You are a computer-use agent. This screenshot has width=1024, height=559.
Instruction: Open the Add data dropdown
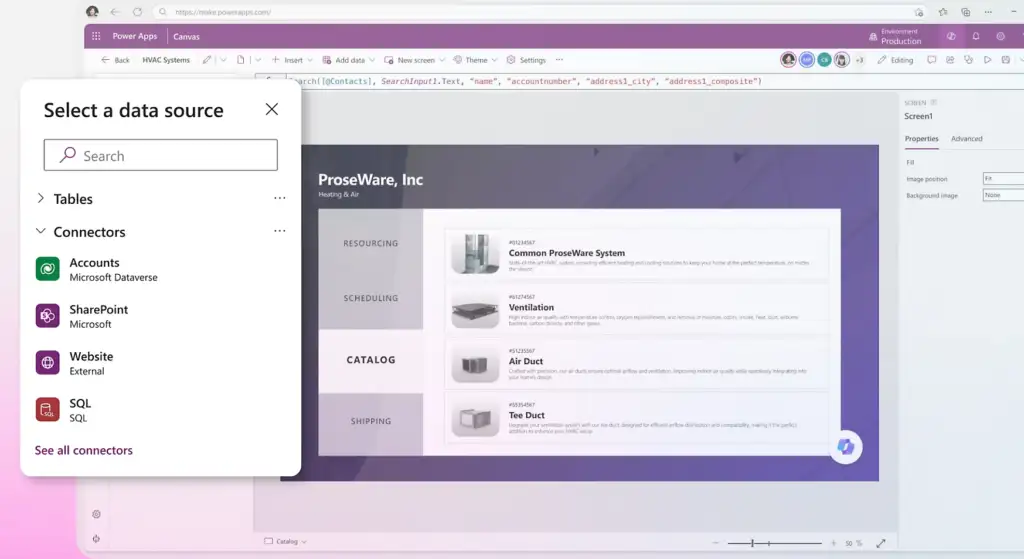tap(349, 60)
